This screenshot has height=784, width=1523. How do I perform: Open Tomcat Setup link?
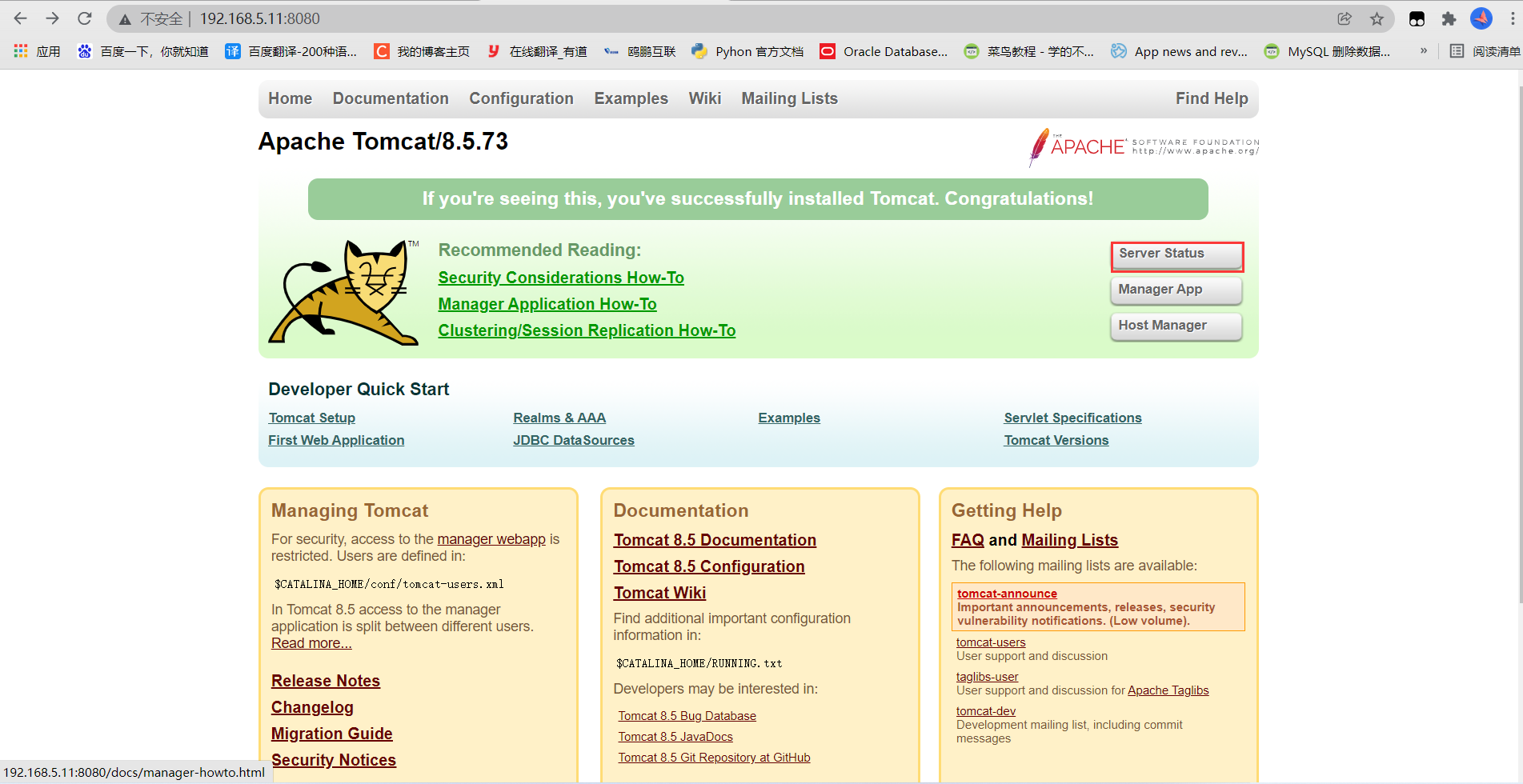click(312, 418)
